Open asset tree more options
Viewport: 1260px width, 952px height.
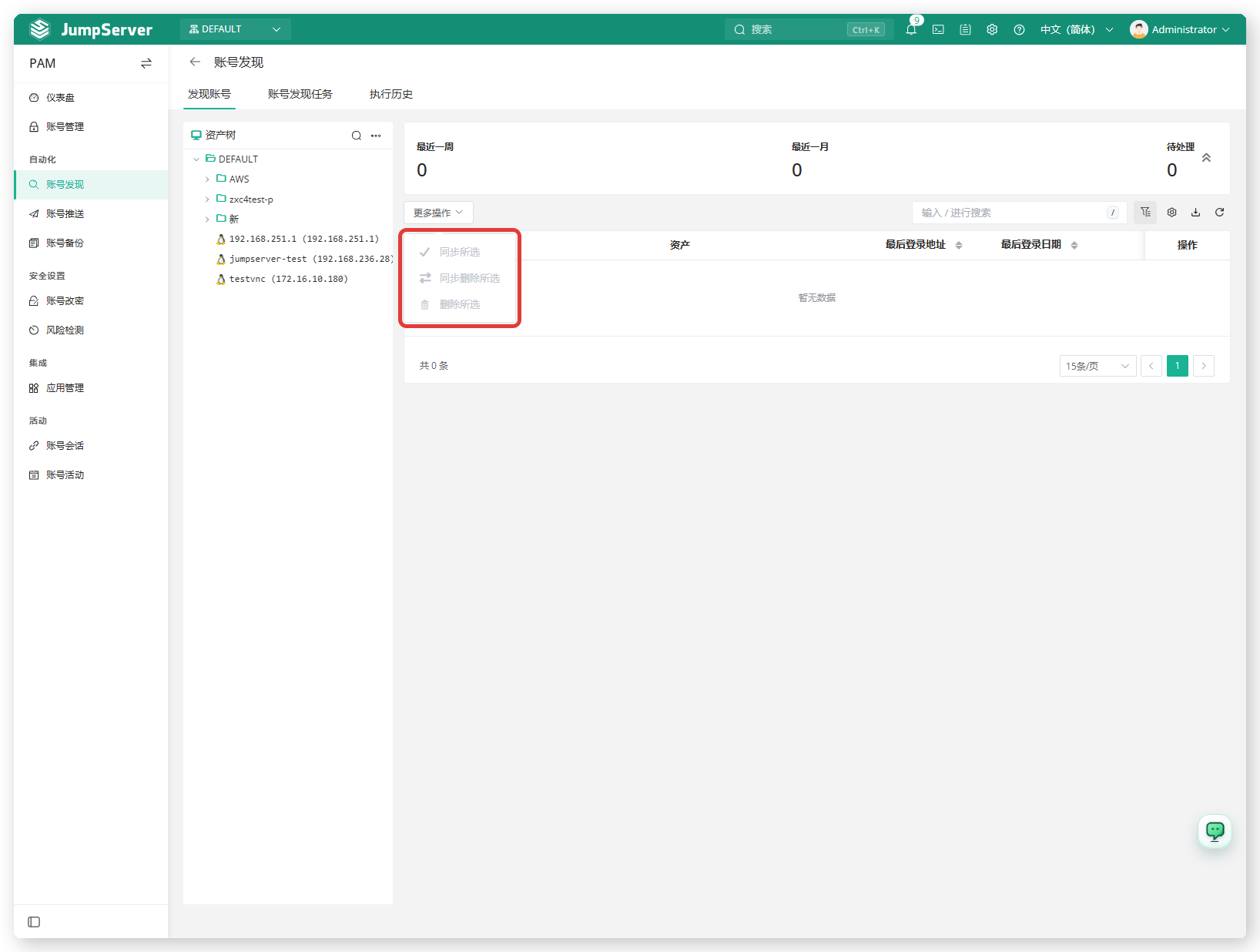pos(376,136)
